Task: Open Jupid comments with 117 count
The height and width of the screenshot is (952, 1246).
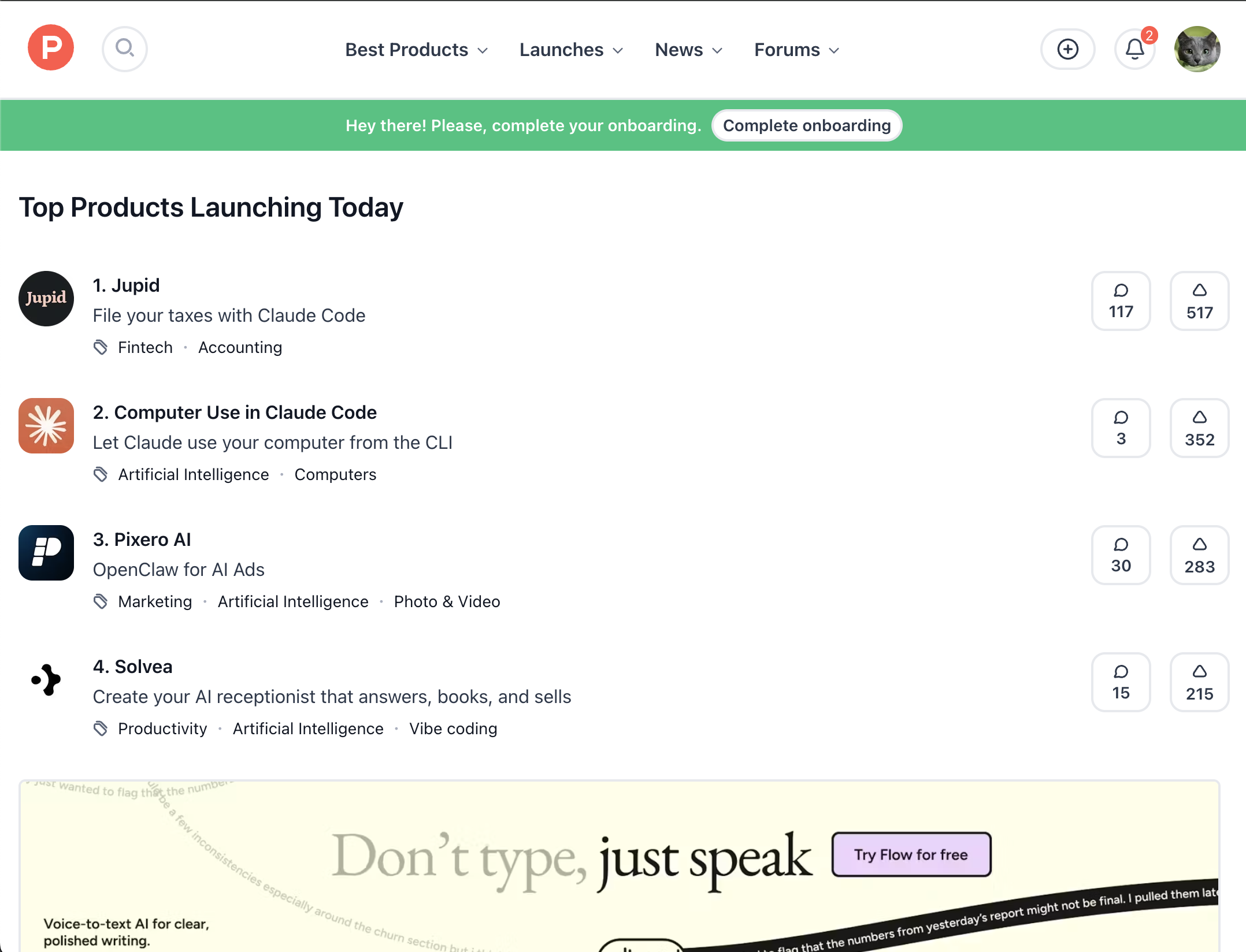Action: click(1121, 301)
